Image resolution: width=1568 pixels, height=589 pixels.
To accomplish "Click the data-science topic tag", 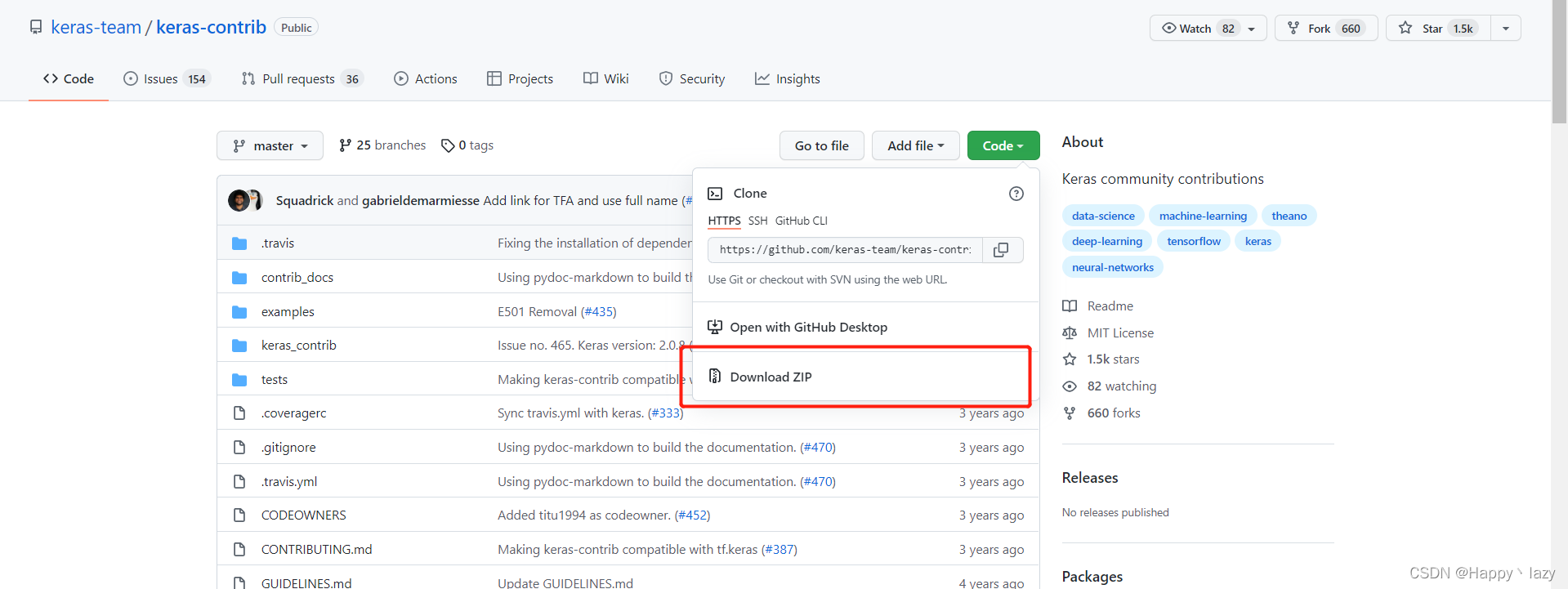I will click(x=1103, y=216).
